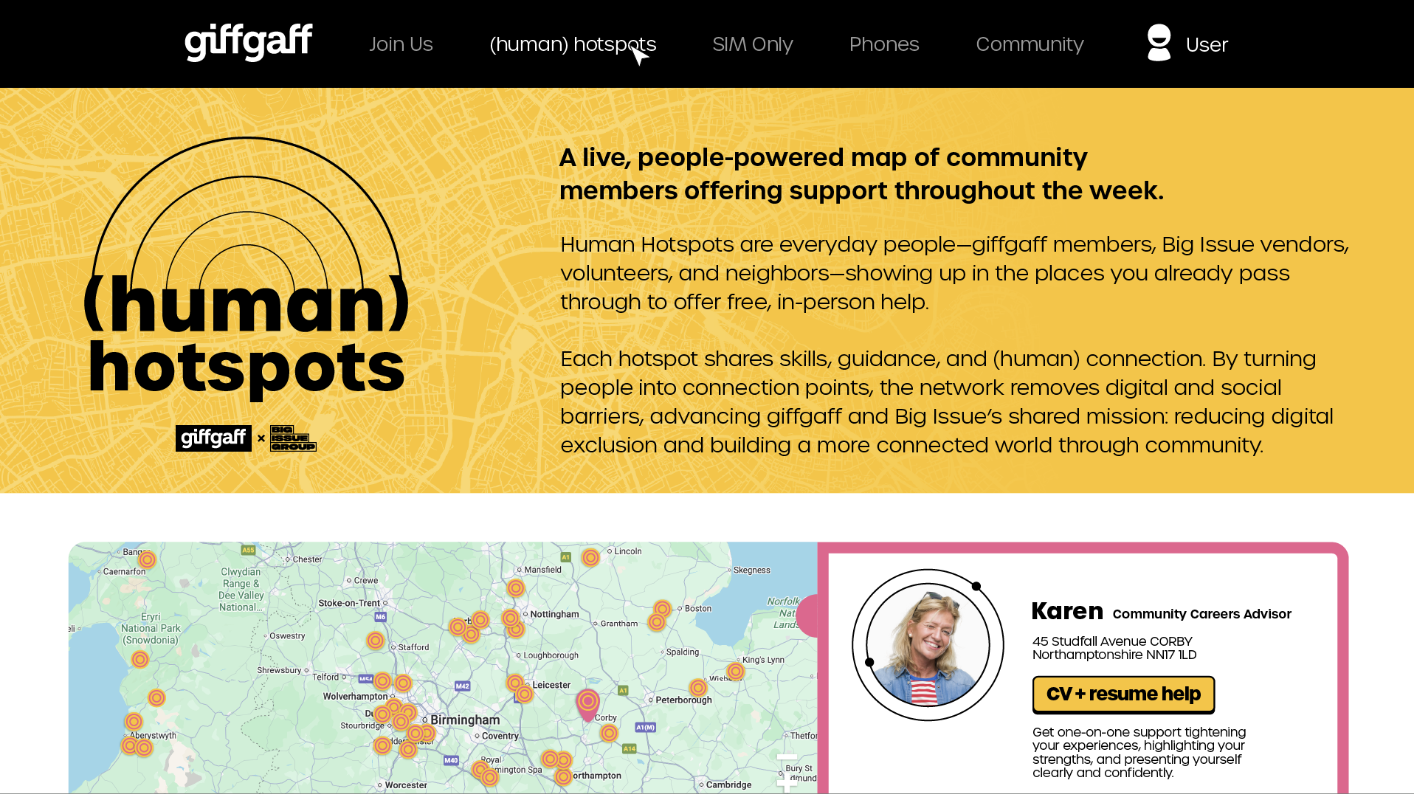Open the Join Us menu item
This screenshot has height=794, width=1414.
401,44
